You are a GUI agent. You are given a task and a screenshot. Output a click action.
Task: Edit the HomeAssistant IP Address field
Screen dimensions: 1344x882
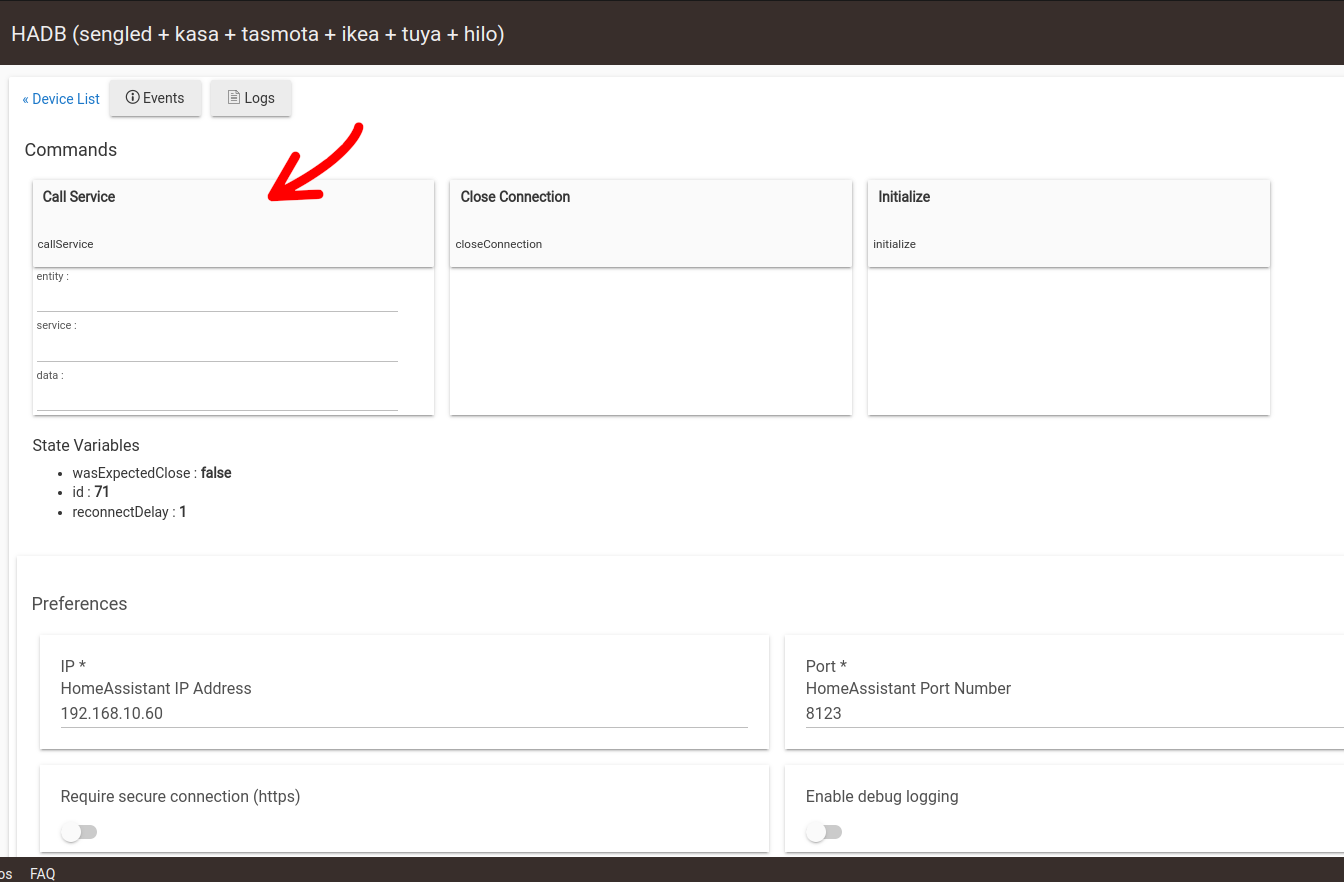404,714
